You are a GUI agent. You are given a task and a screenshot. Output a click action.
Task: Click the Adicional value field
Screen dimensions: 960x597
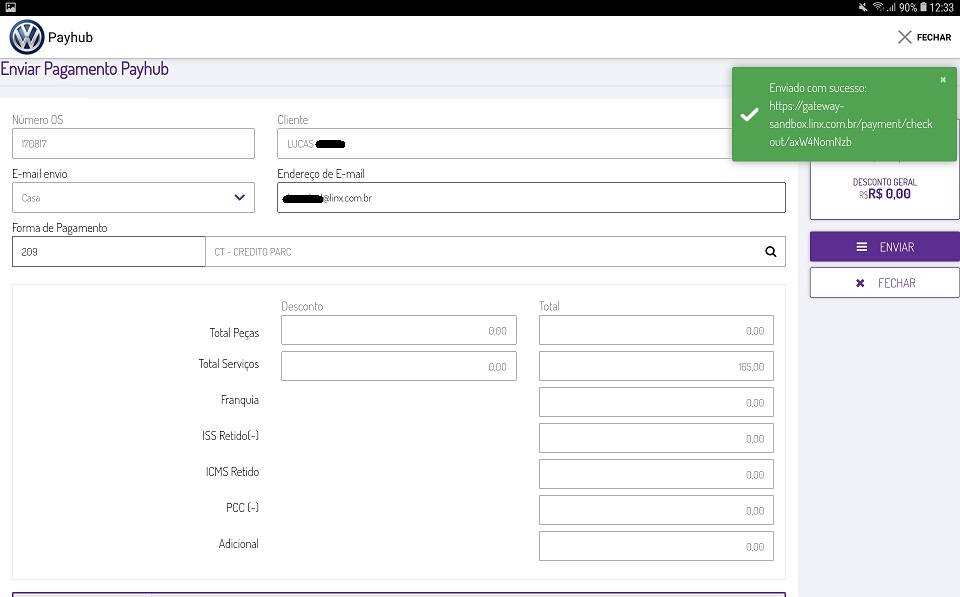tap(656, 546)
